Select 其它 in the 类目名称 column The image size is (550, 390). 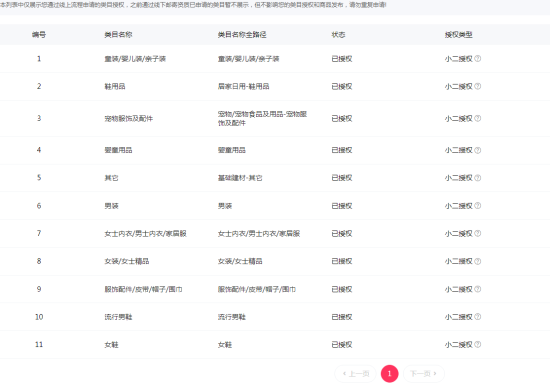111,178
